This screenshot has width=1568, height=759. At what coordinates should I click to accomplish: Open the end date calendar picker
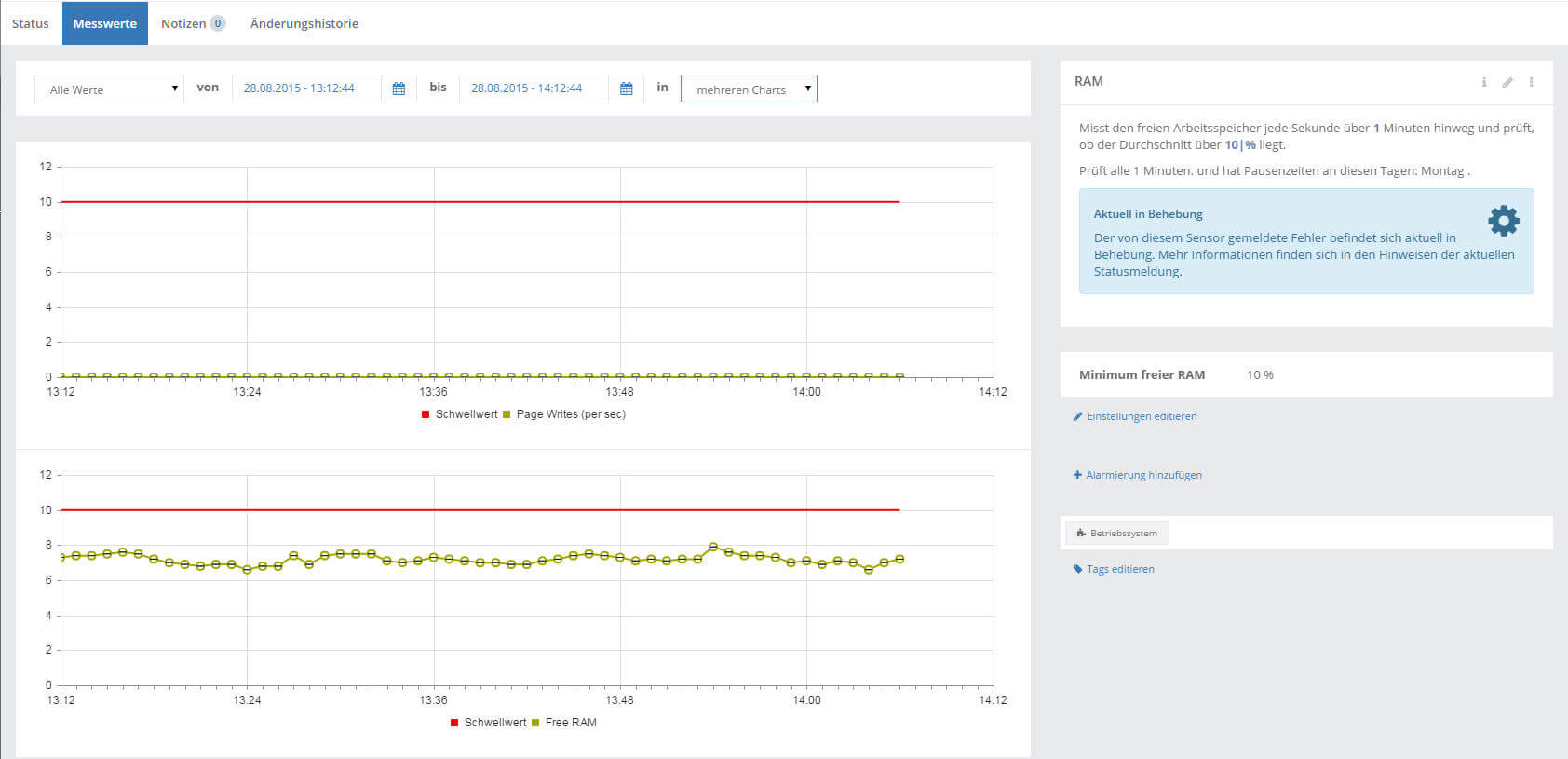626,88
